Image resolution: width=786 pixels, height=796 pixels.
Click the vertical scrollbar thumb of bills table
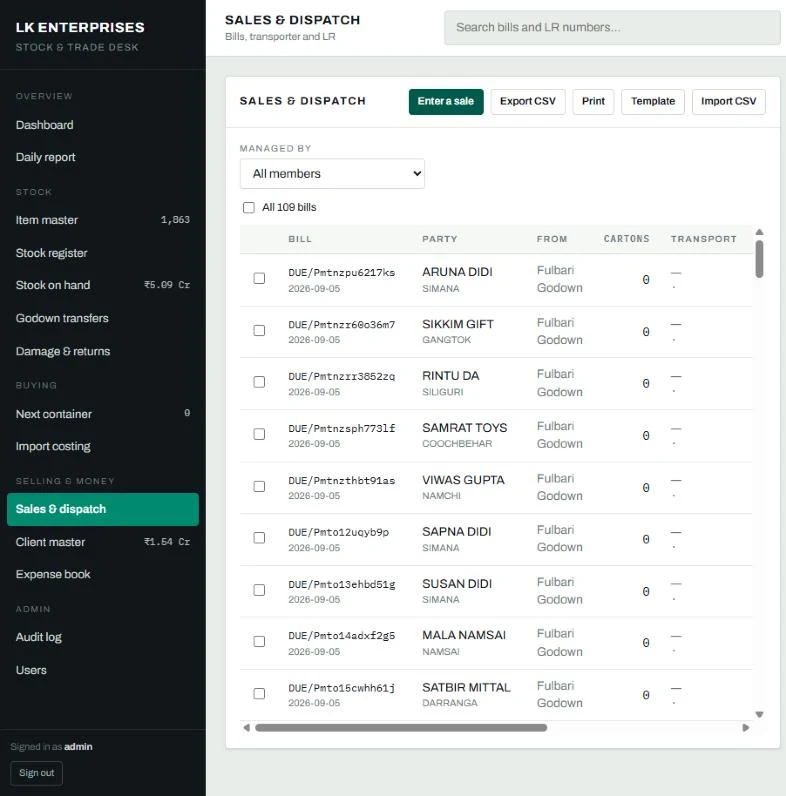tap(759, 259)
